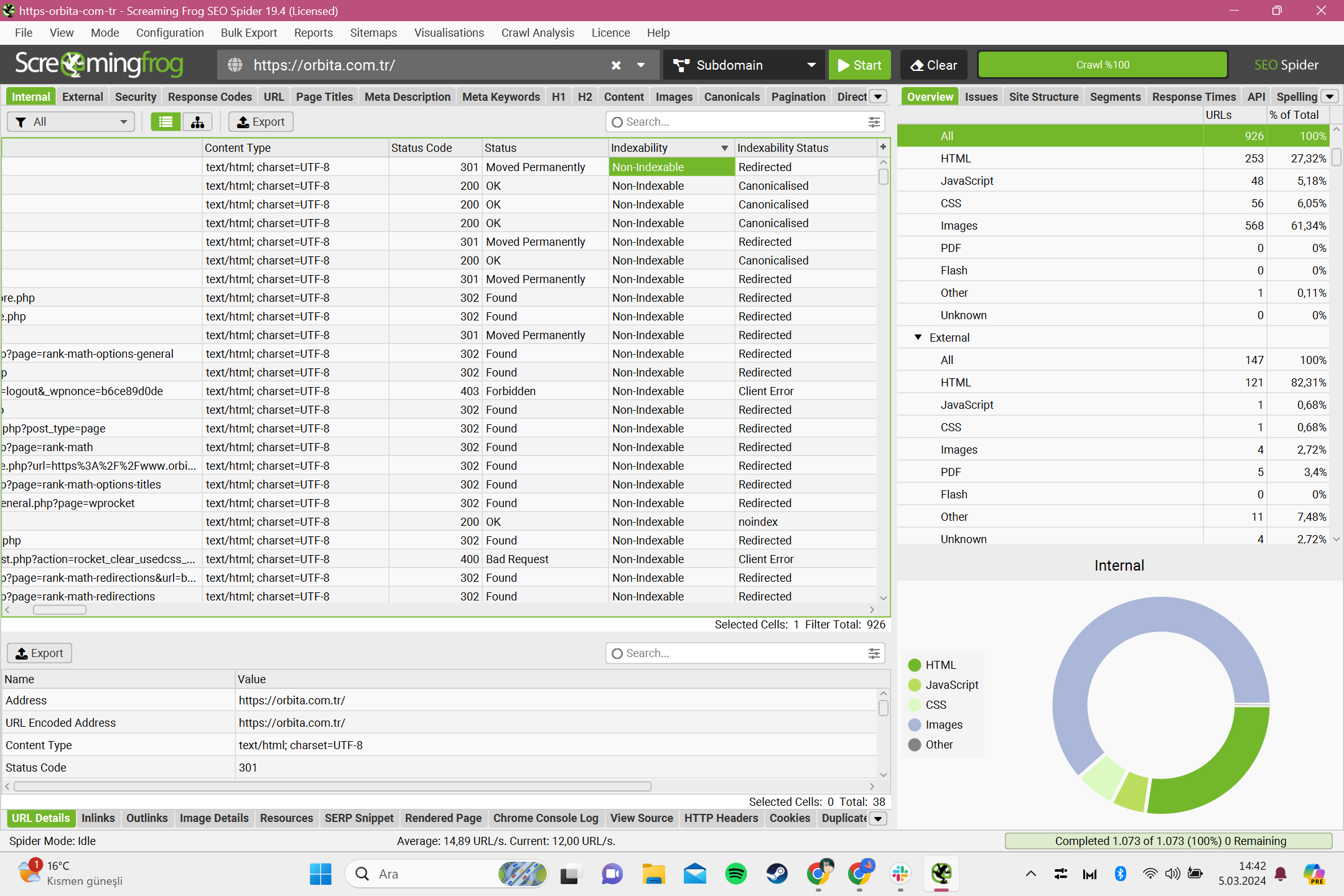The width and height of the screenshot is (1344, 896).
Task: Open the Wi-Fi network tray icon
Action: (1150, 874)
